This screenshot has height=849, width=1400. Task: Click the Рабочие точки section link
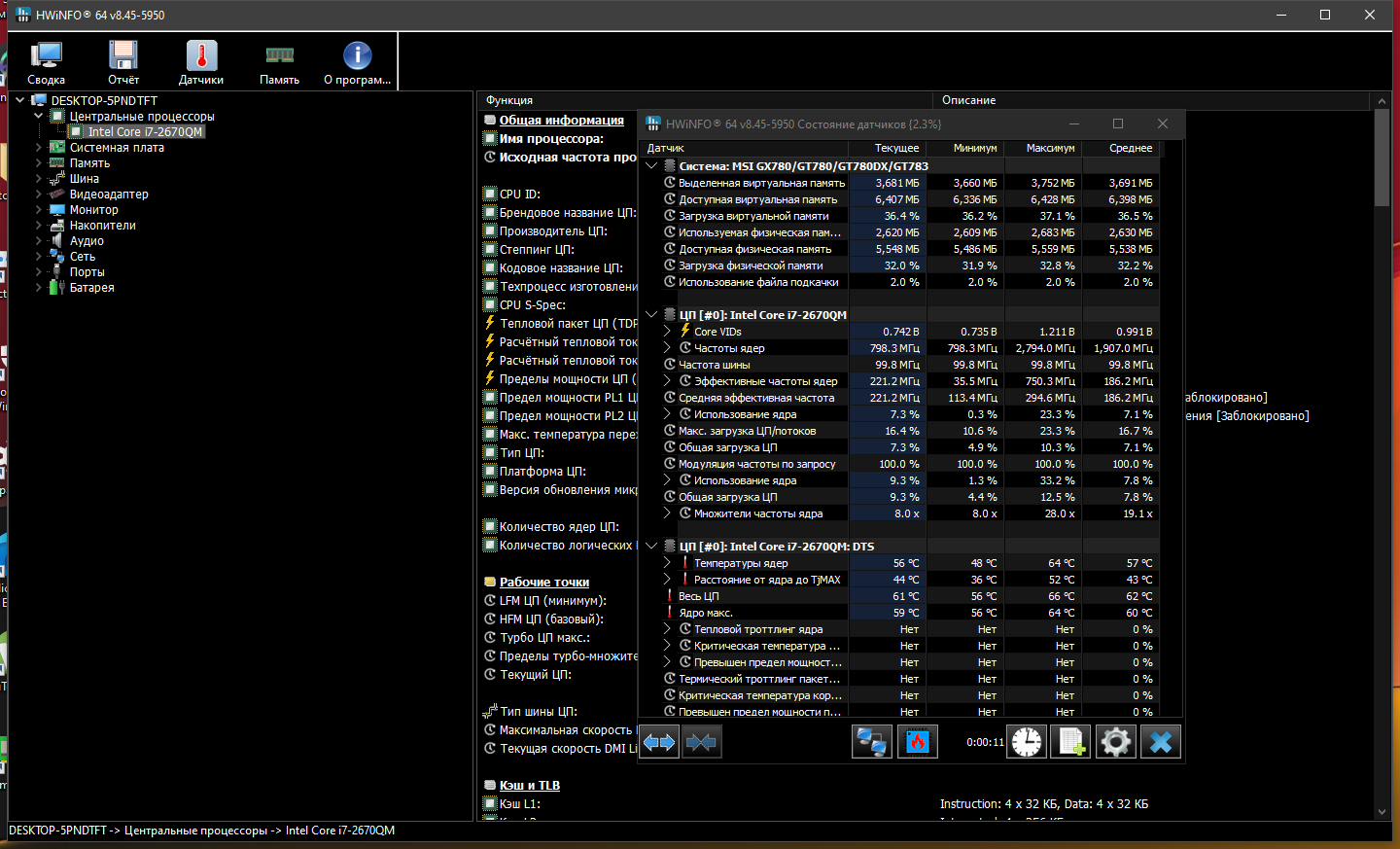(543, 583)
